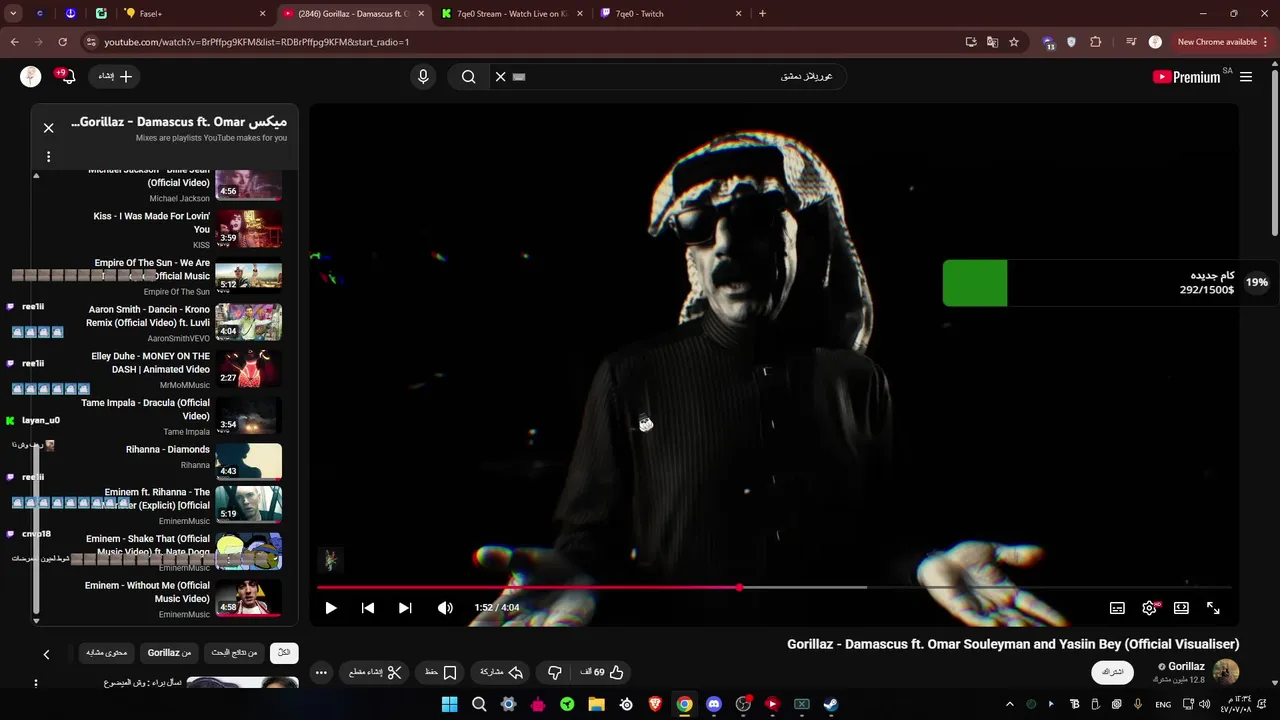Image resolution: width=1280 pixels, height=720 pixels.
Task: Open the YouTube account avatar menu
Action: (x=31, y=77)
